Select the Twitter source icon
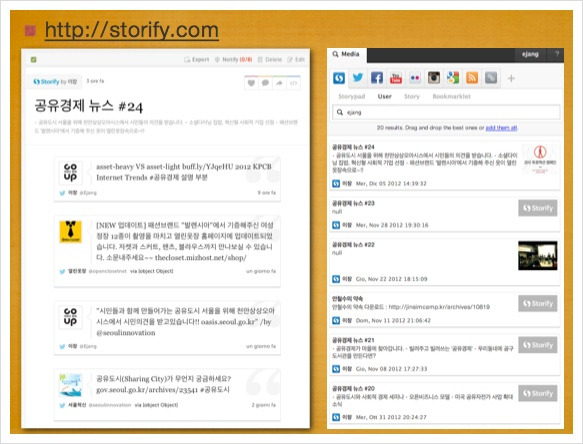Screen dimensions: 583x444 coord(358,78)
